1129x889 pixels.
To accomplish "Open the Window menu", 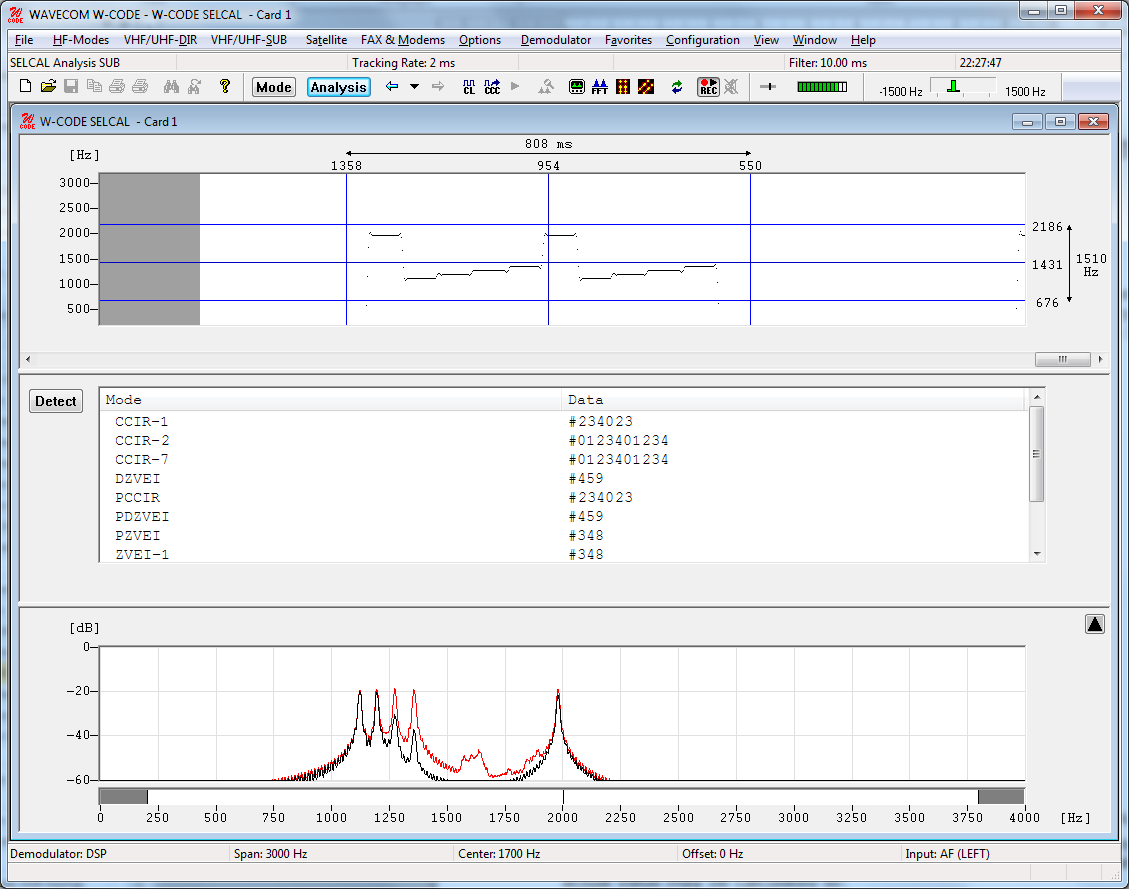I will pyautogui.click(x=814, y=40).
